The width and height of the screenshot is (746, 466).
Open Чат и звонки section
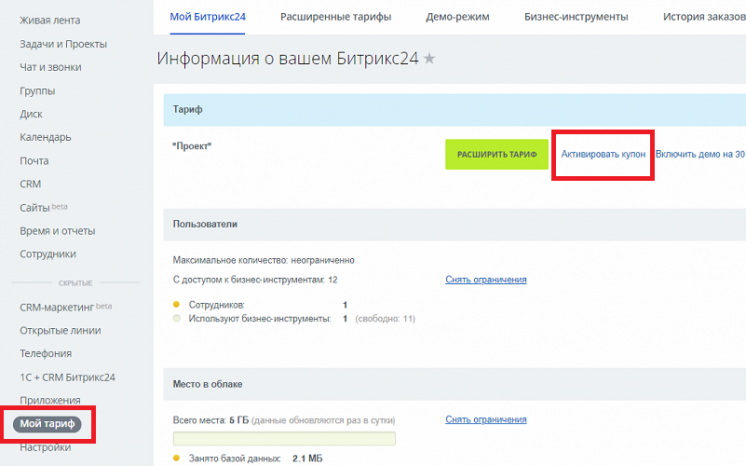pyautogui.click(x=50, y=67)
